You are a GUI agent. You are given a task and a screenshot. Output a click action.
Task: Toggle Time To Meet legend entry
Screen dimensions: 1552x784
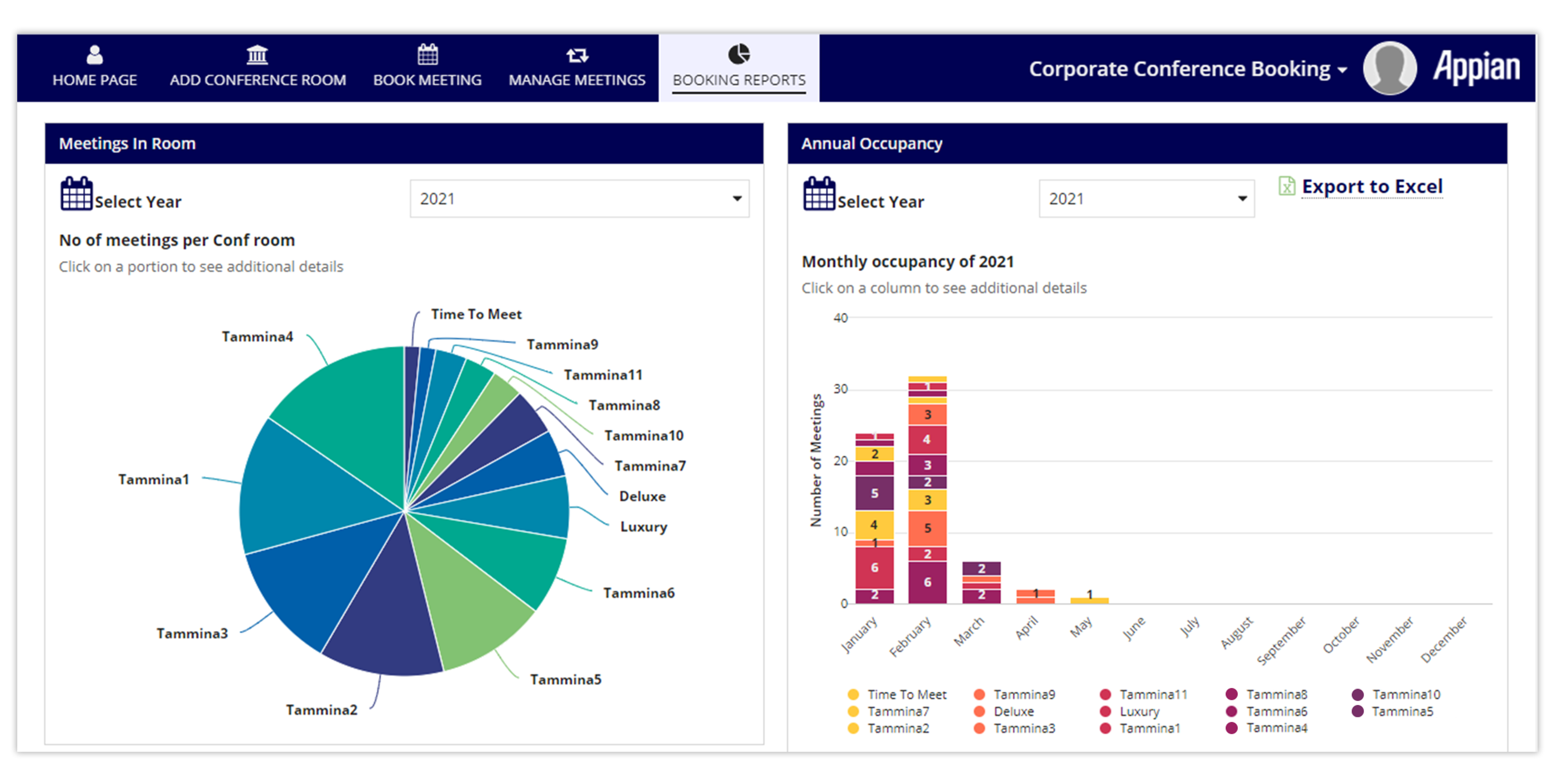point(897,694)
